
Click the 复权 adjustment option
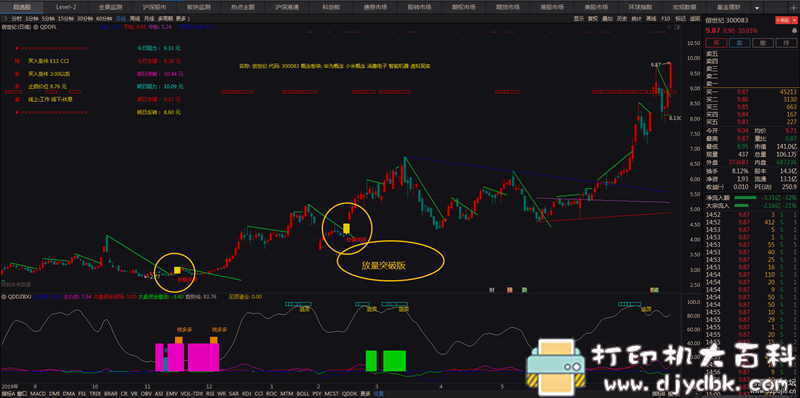click(x=593, y=18)
